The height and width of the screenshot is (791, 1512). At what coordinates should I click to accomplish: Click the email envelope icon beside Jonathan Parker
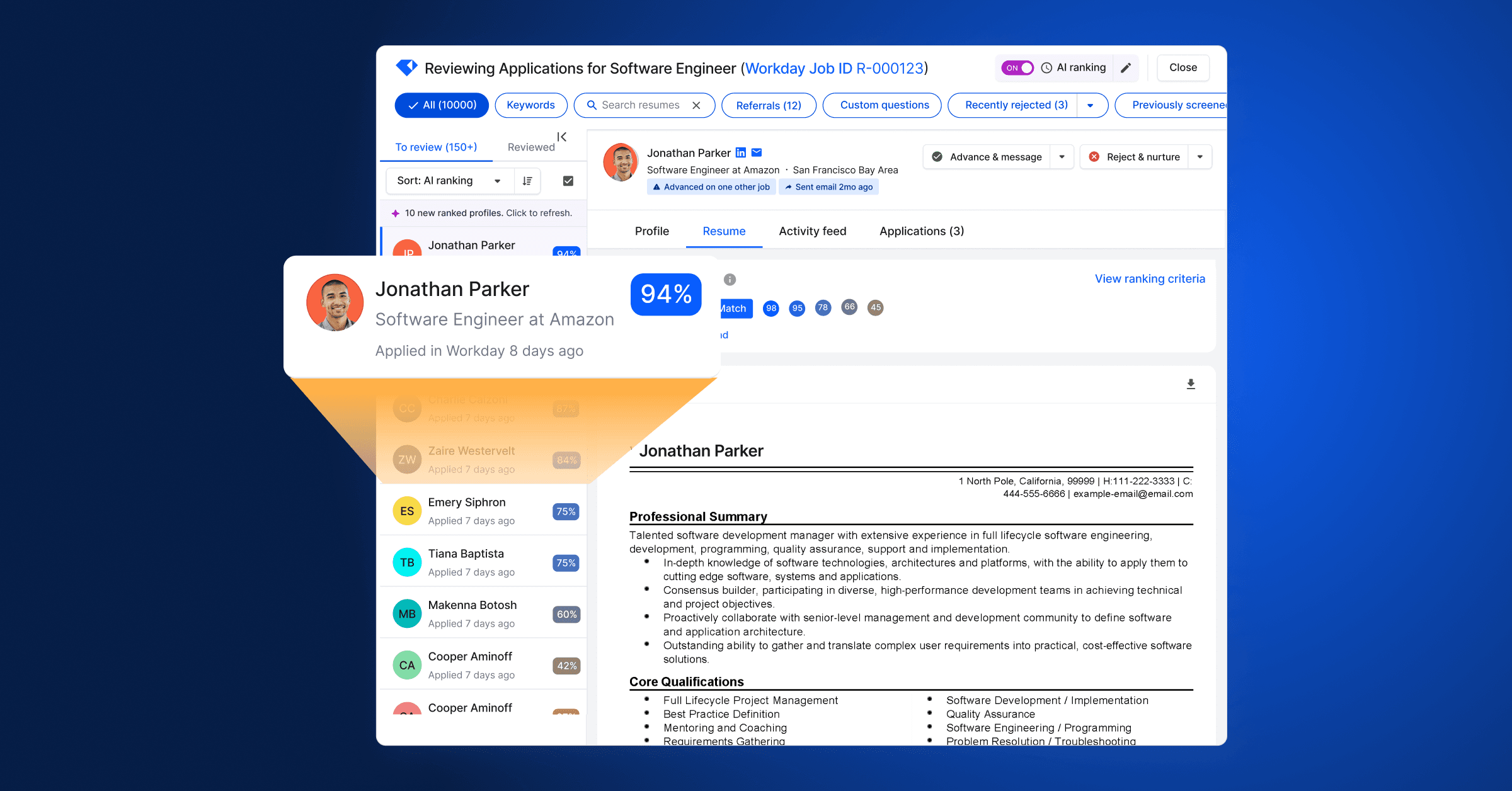click(x=757, y=152)
